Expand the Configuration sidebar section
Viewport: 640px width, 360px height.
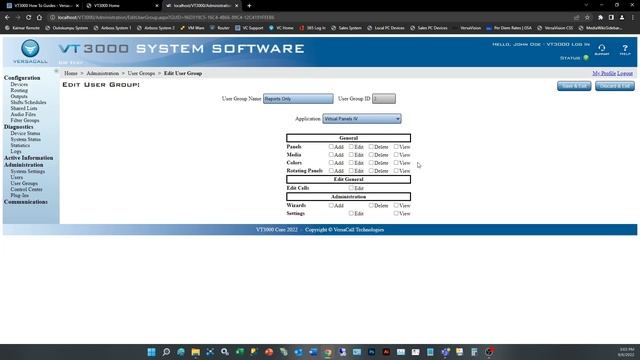click(22, 78)
